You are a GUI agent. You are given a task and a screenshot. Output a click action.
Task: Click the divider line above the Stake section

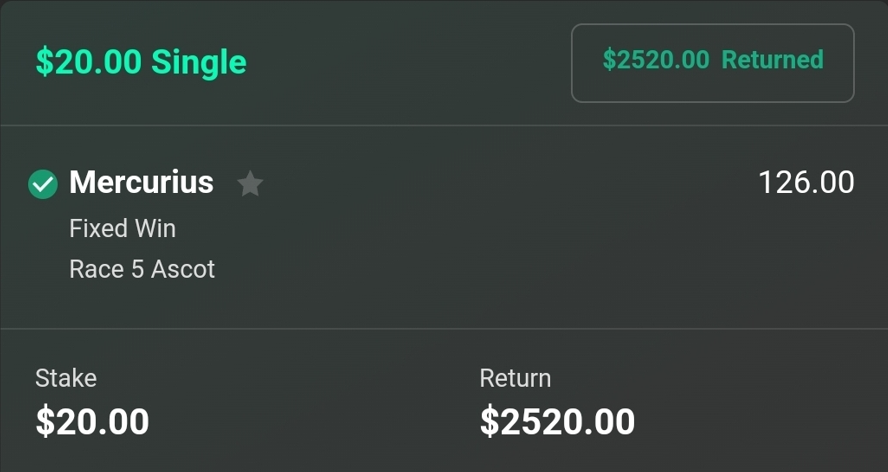click(444, 328)
